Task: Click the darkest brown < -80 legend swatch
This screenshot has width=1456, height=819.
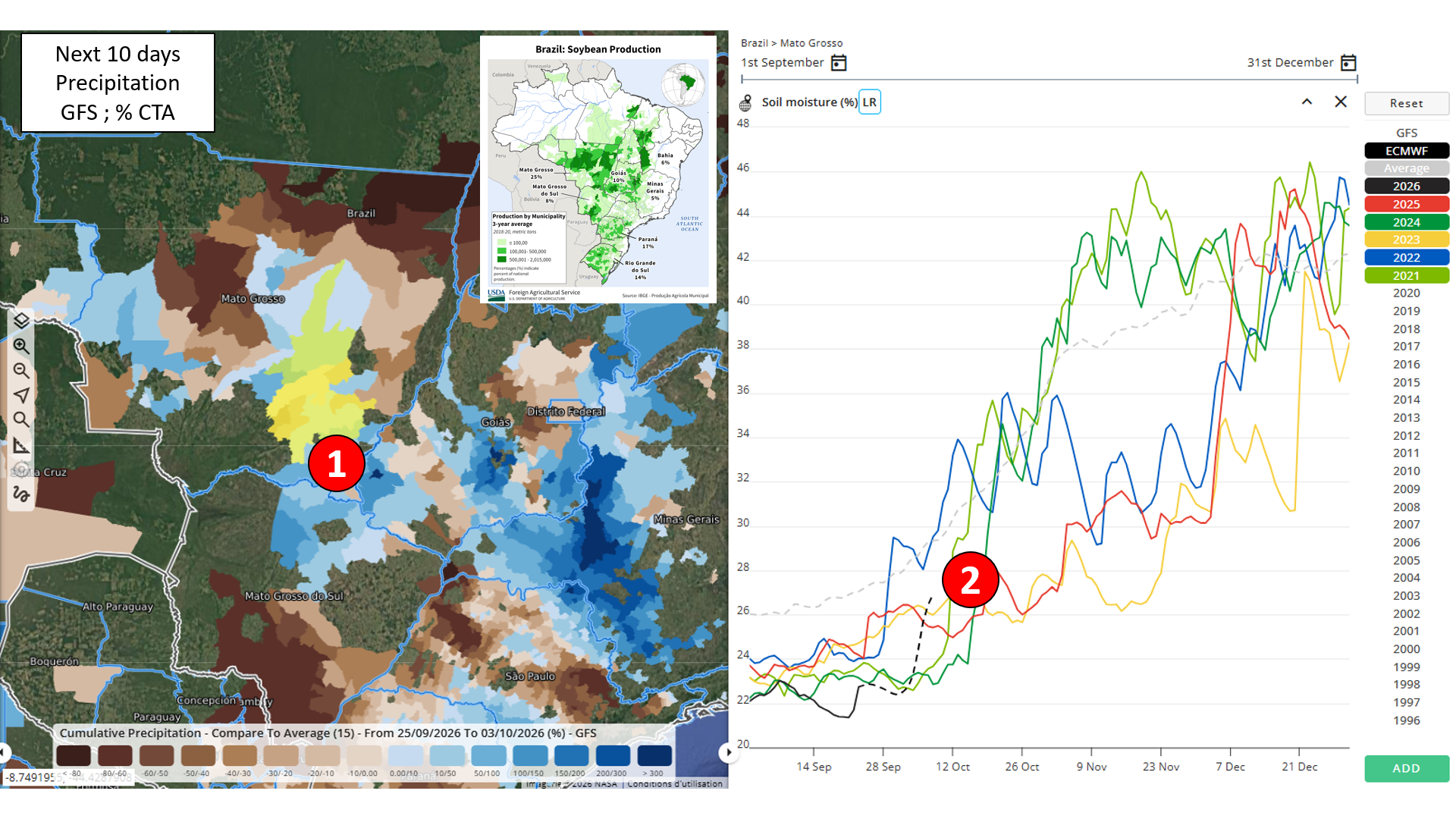Action: [74, 755]
